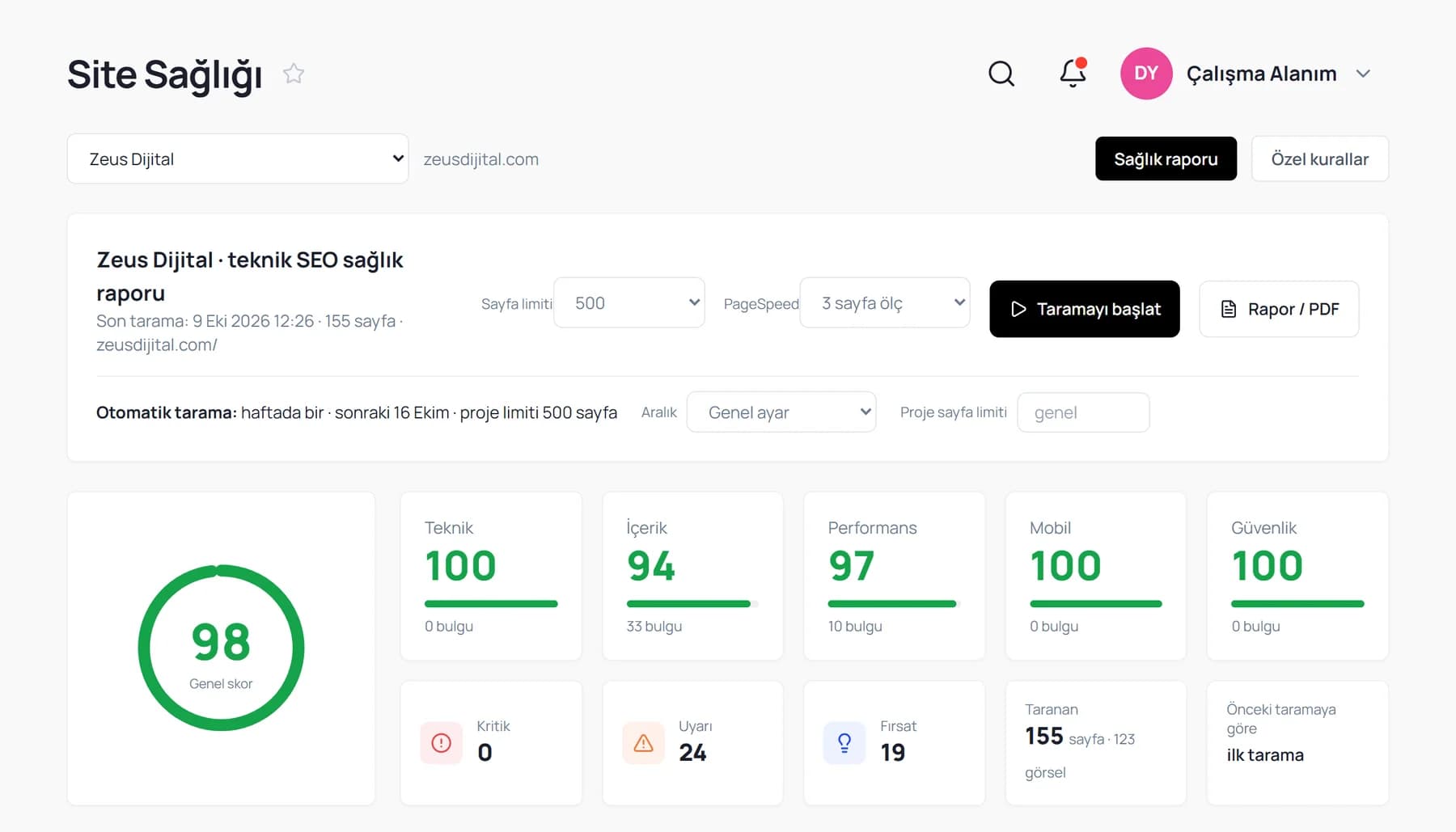Open the PageSpeed 3 sayfa ölç dropdown
Image resolution: width=1456 pixels, height=832 pixels.
(x=885, y=302)
